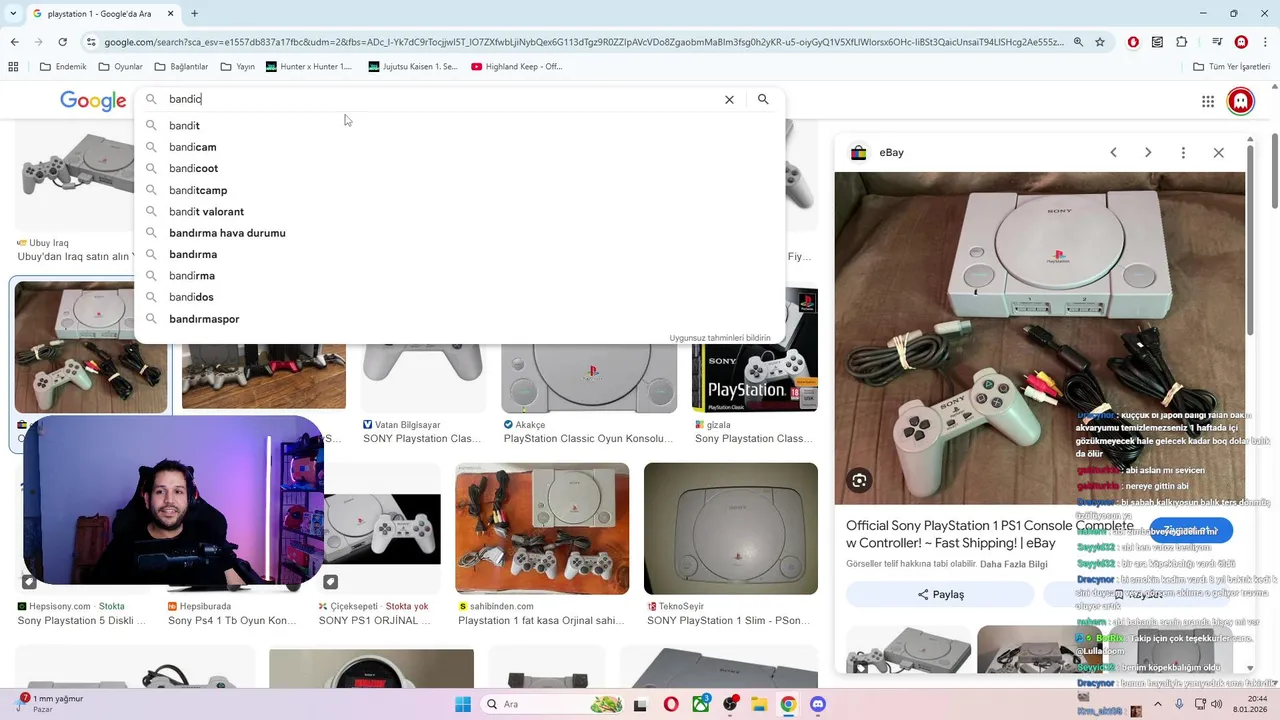Click the magnifier search submit button

[763, 99]
